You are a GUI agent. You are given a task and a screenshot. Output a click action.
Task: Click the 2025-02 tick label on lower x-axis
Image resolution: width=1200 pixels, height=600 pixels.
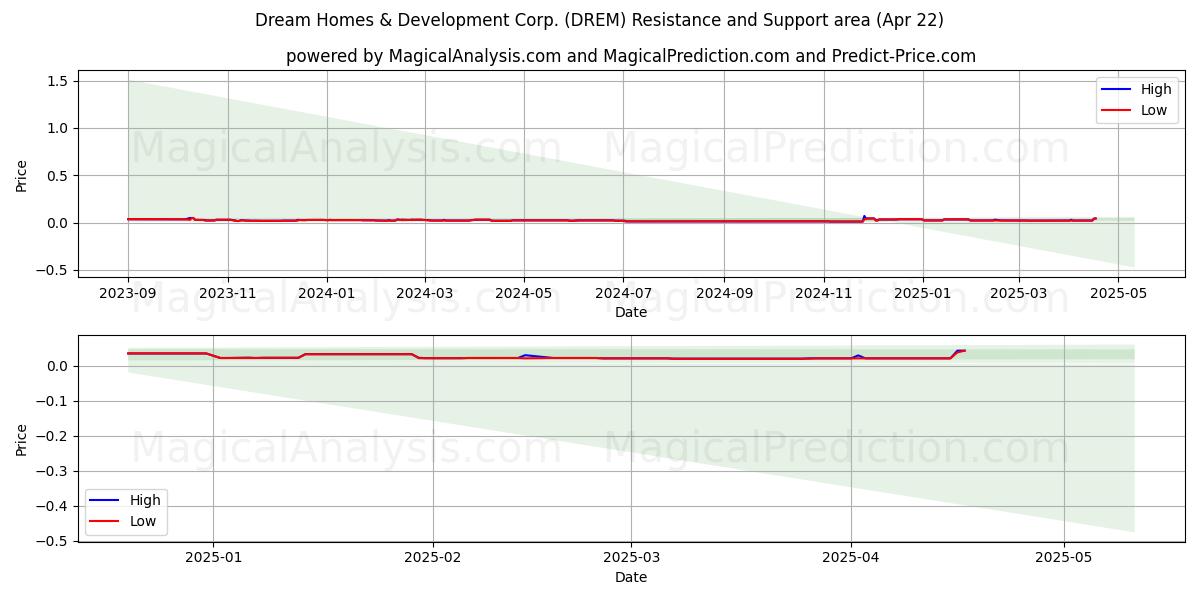point(433,559)
